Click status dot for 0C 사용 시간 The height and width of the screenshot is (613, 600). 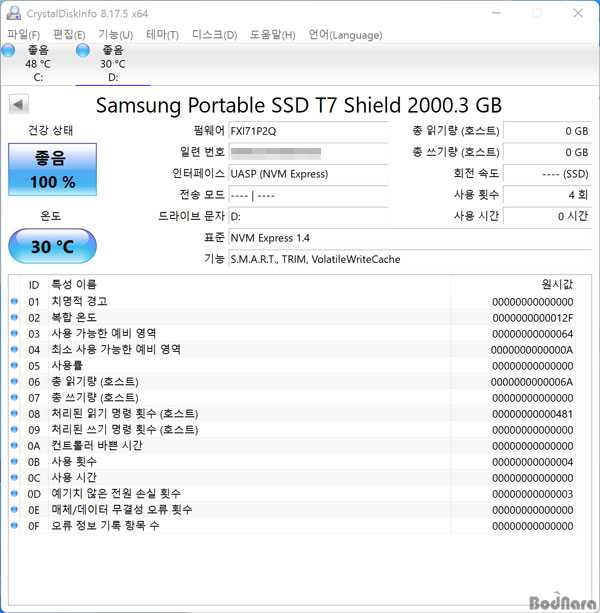(x=14, y=477)
